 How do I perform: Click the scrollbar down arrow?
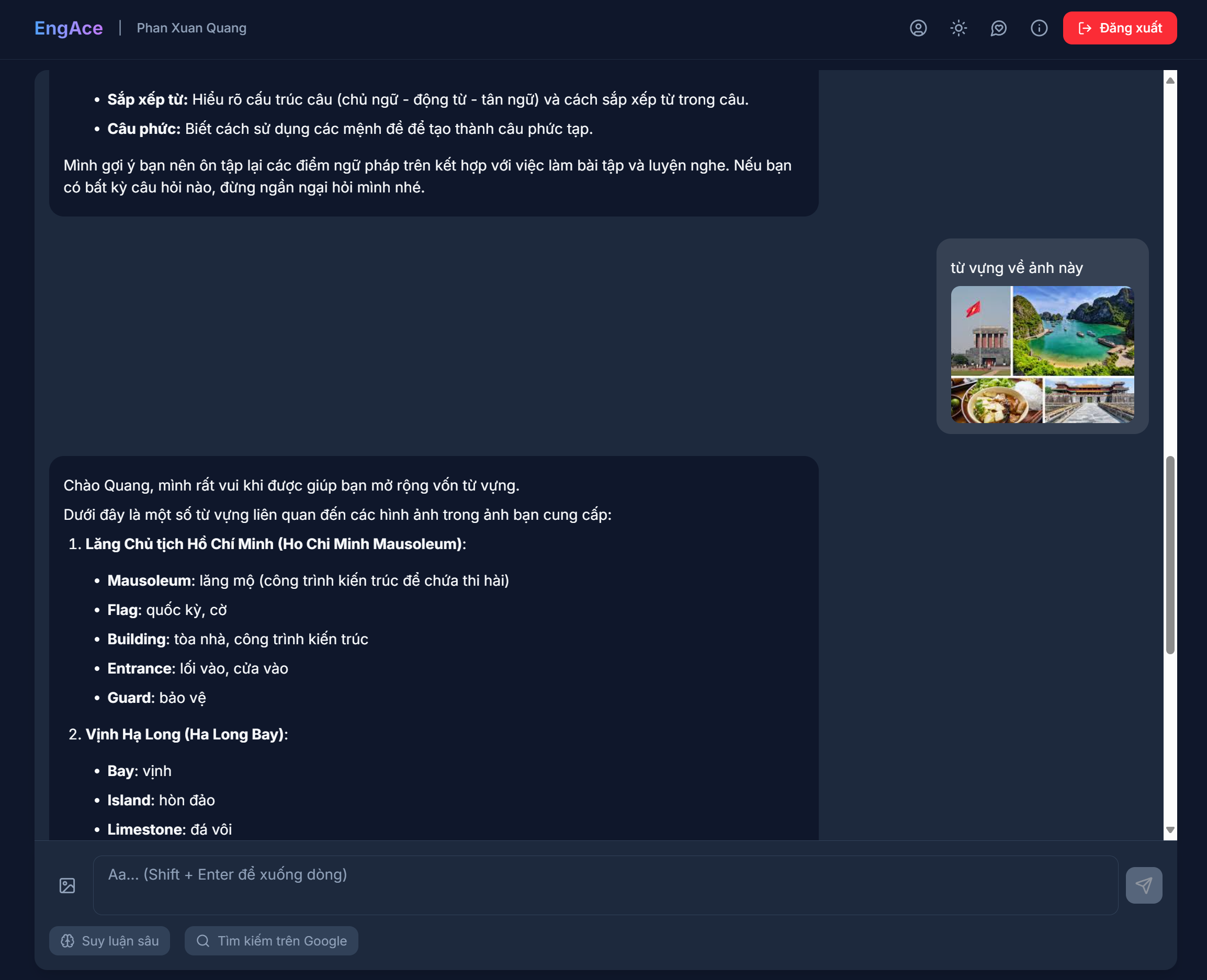coord(1170,829)
